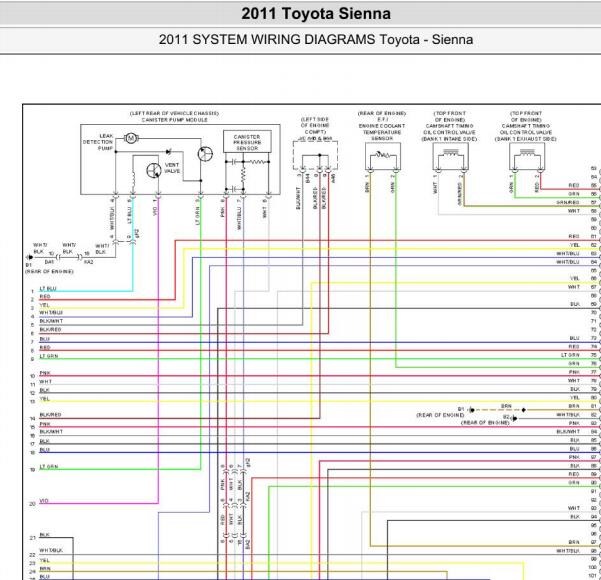601x580 pixels.
Task: Click the vertical "WHT/BLK" label under pump module pin 4
Action: [x=112, y=218]
